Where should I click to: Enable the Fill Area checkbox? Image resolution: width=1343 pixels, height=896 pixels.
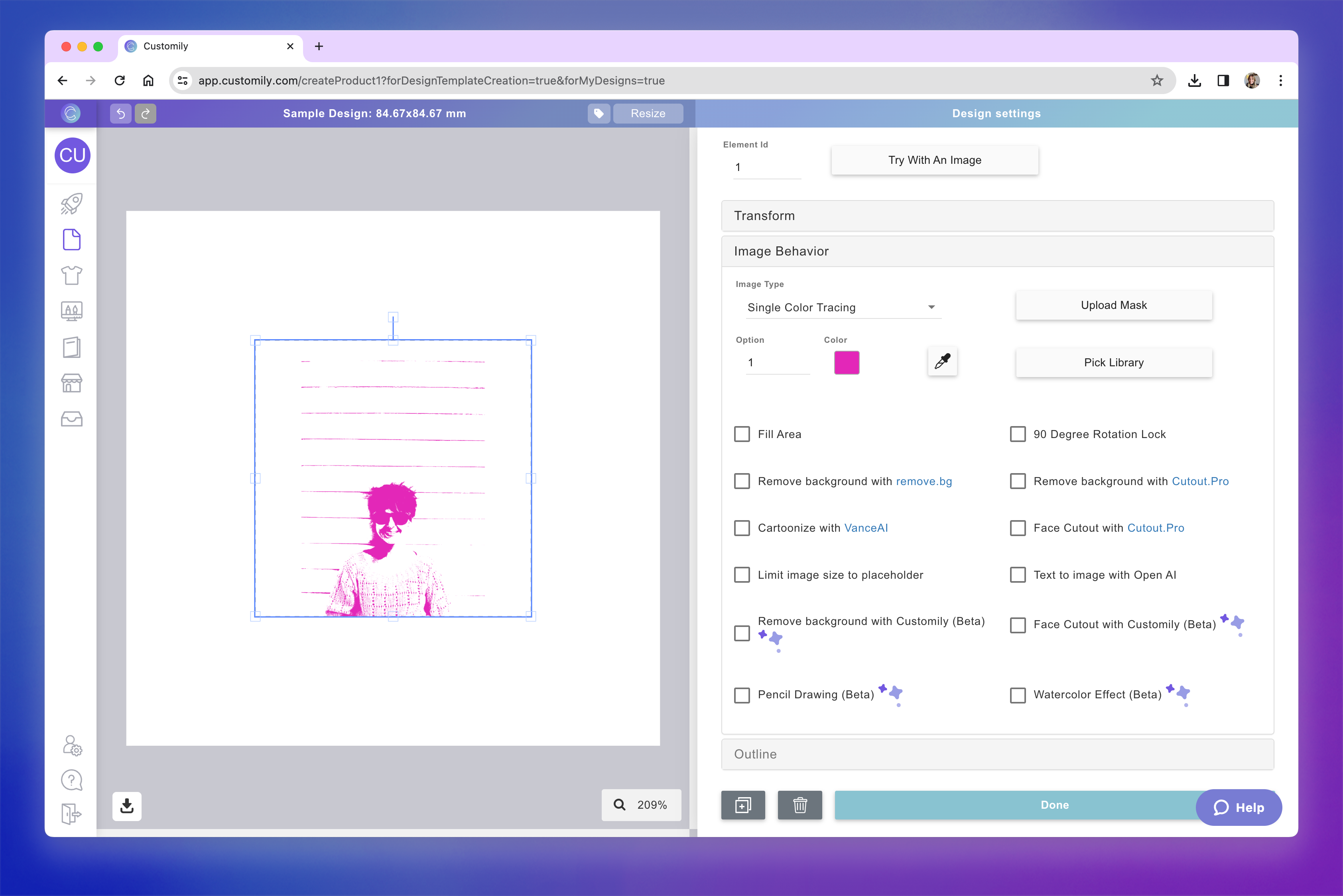(742, 434)
